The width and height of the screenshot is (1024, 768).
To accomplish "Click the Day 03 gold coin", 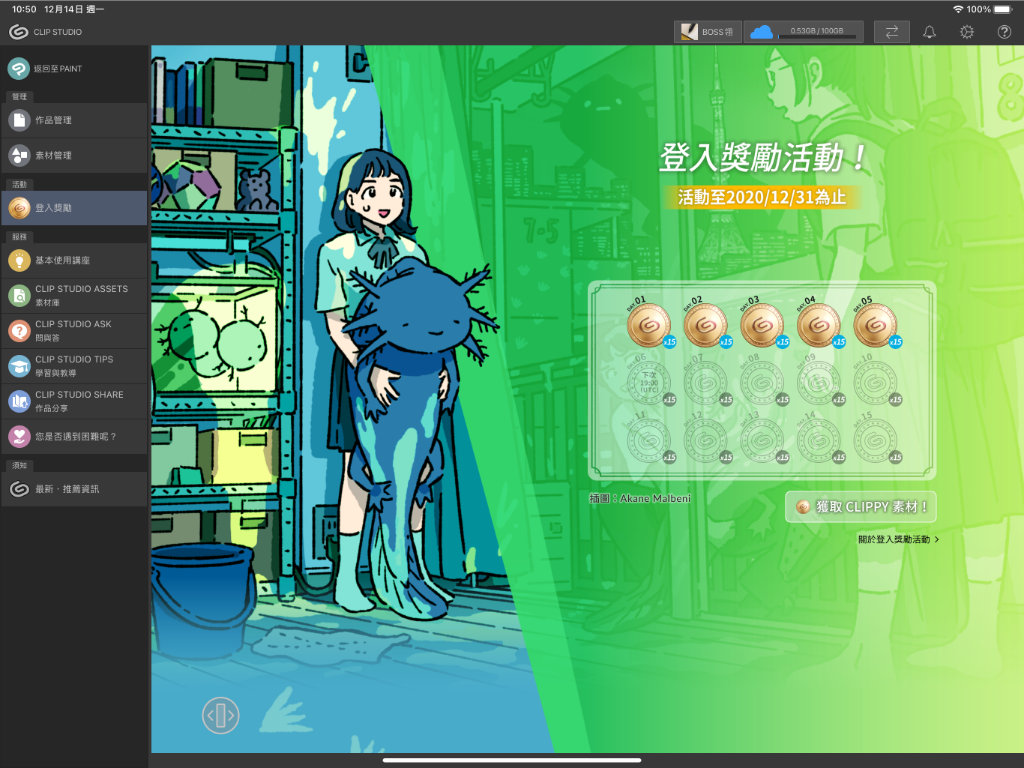I will [762, 325].
